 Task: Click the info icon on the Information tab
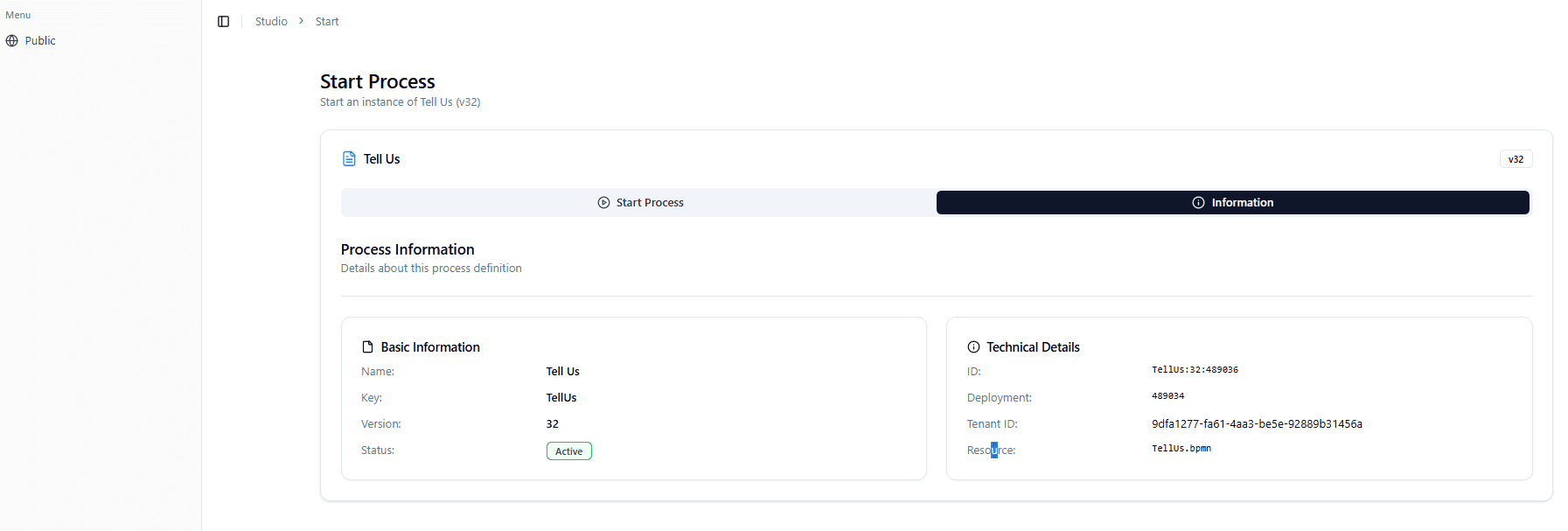pos(1198,202)
